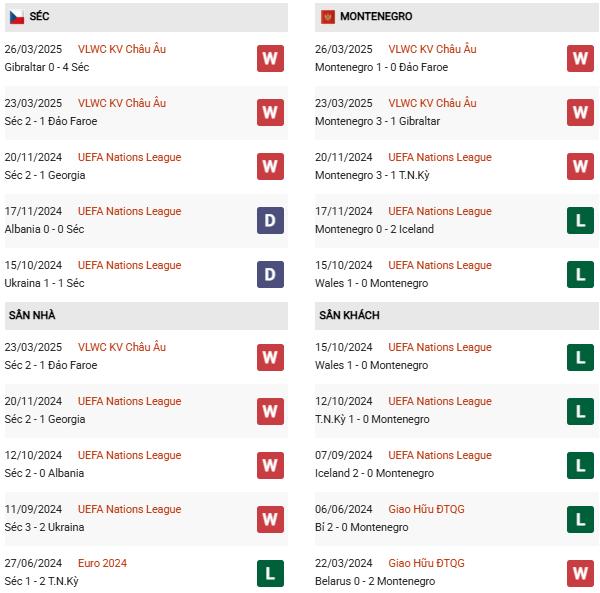
Task: Click L badge for Bỉ 2 - 0 Montenegro
Action: tap(580, 518)
